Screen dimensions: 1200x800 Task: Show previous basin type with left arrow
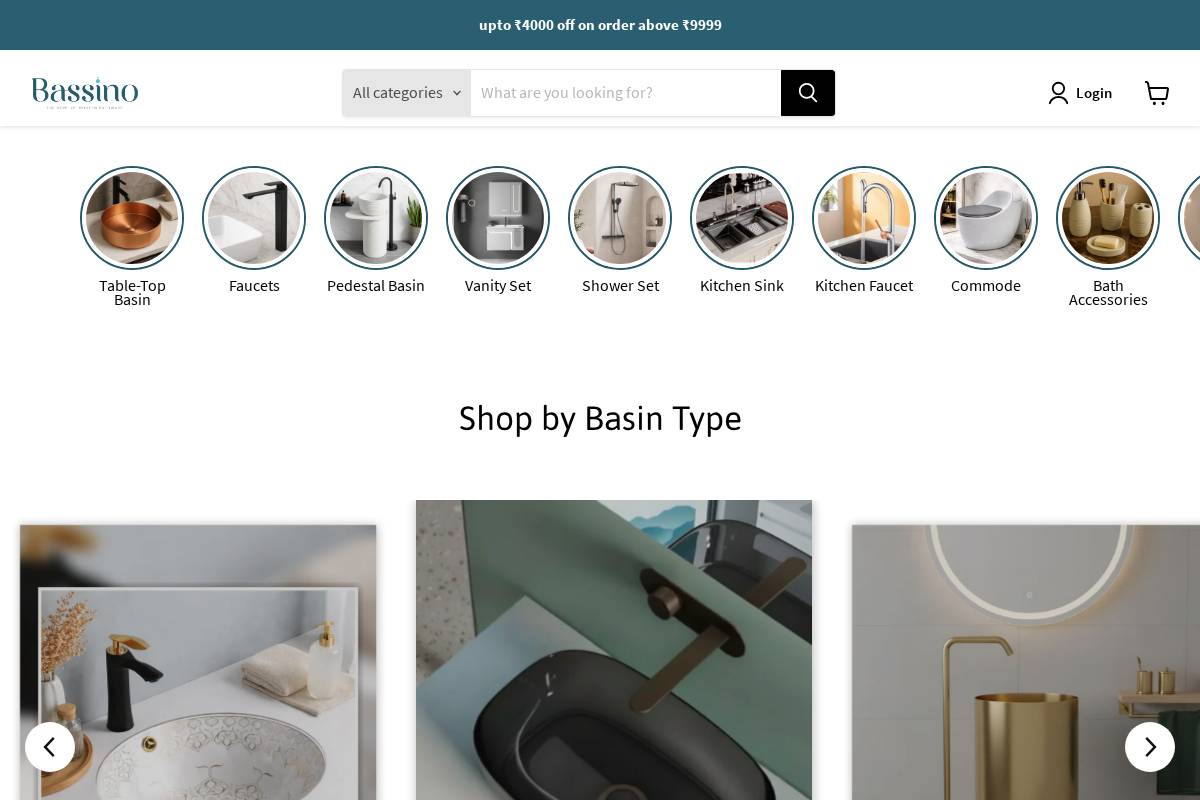click(x=50, y=747)
